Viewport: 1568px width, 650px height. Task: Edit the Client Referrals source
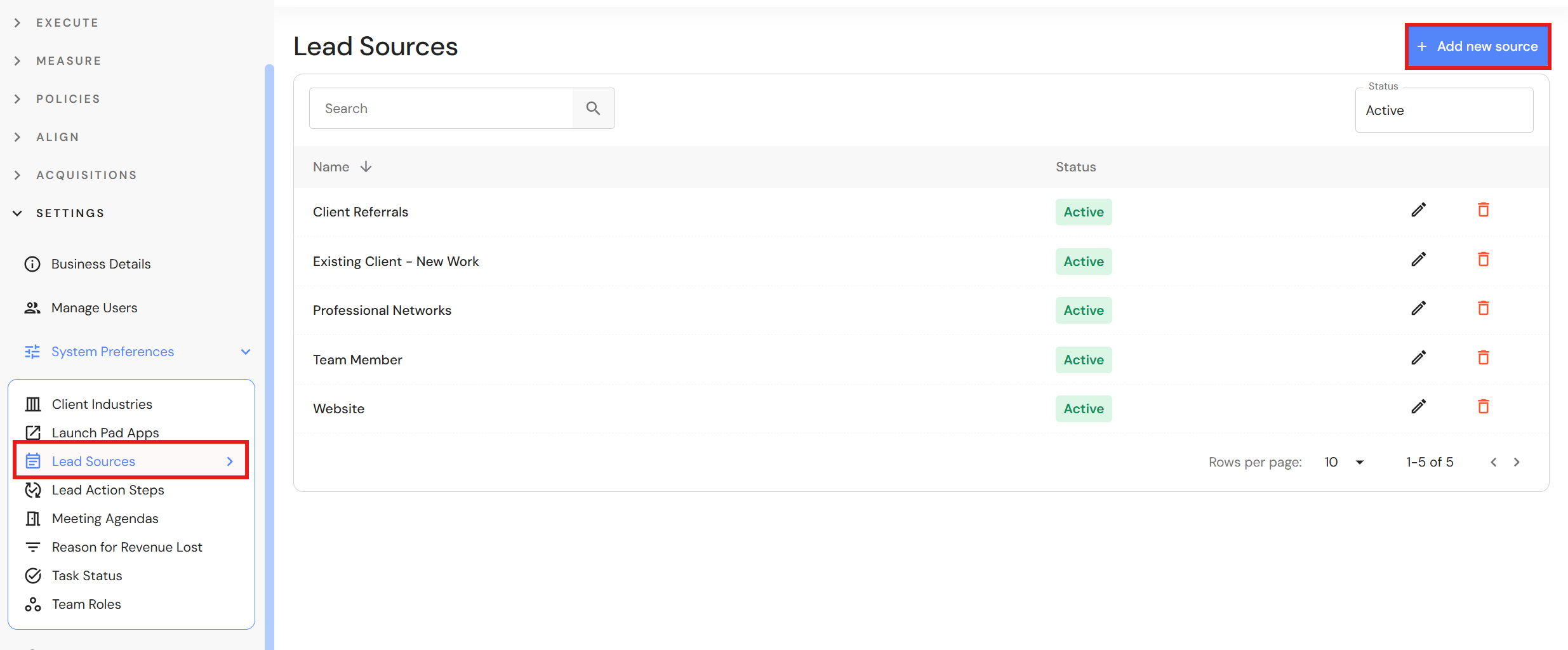[x=1418, y=210]
